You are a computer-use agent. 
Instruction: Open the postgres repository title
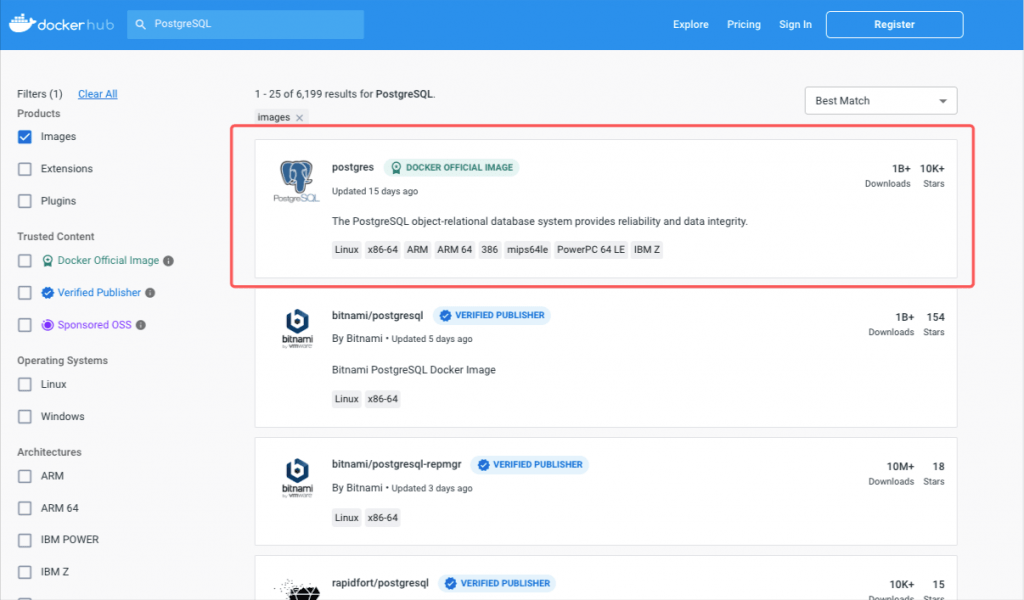[x=353, y=167]
